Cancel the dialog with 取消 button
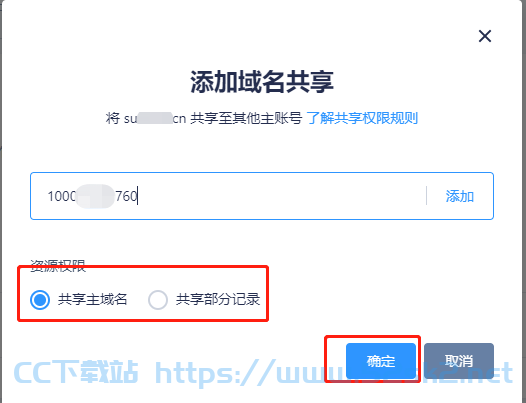The image size is (526, 403). pyautogui.click(x=459, y=361)
